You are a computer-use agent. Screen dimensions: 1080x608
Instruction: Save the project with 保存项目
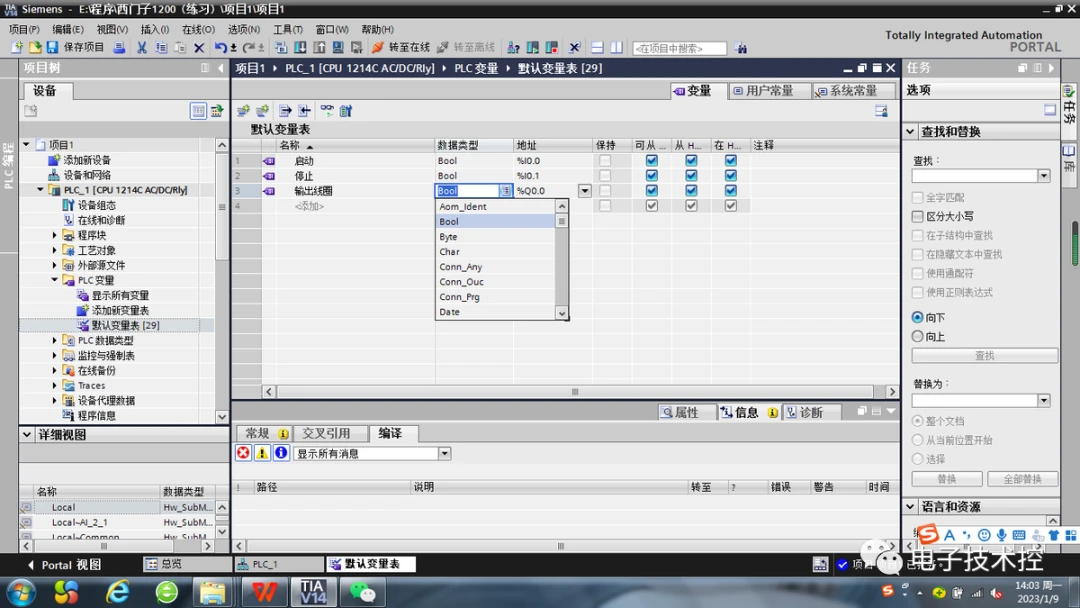75,48
